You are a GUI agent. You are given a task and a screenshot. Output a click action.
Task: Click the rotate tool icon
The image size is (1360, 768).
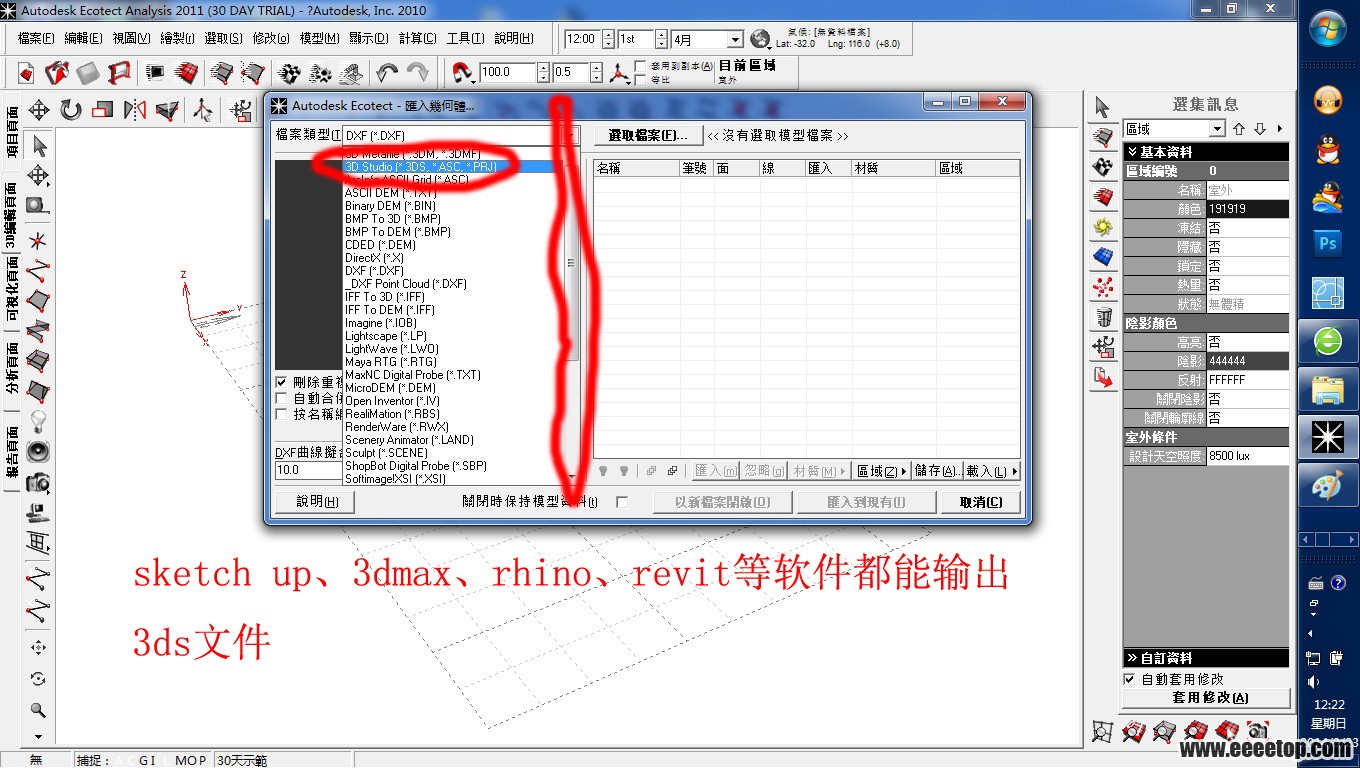71,110
